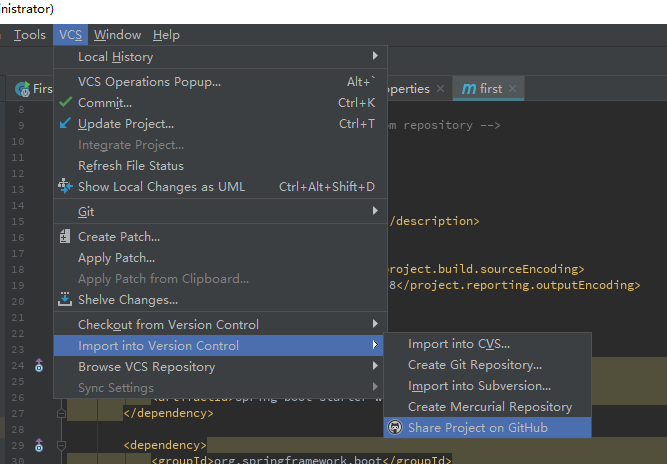
Task: Select Update Project menu entry
Action: pyautogui.click(x=220, y=124)
